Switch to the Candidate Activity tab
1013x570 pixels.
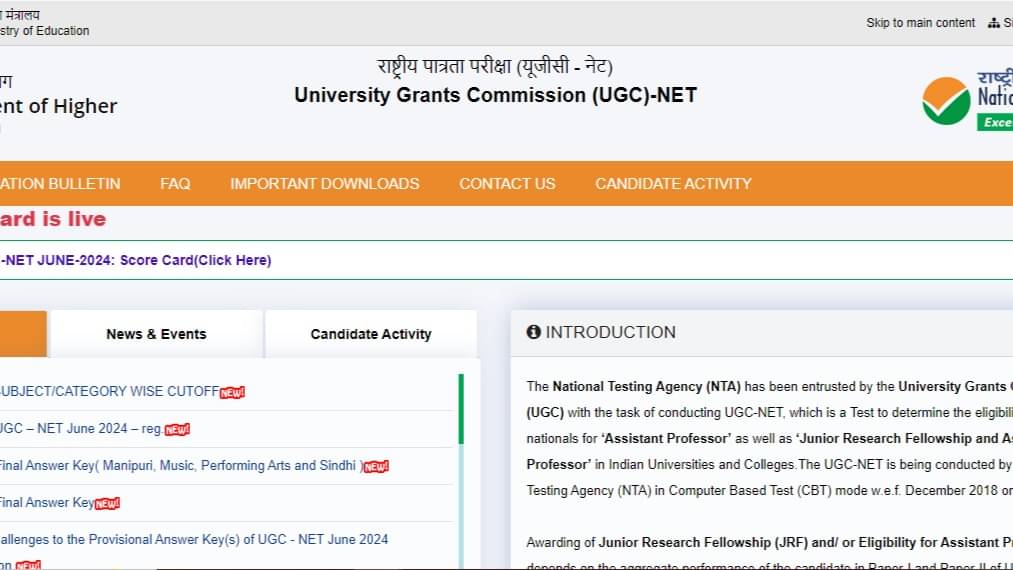pyautogui.click(x=371, y=334)
